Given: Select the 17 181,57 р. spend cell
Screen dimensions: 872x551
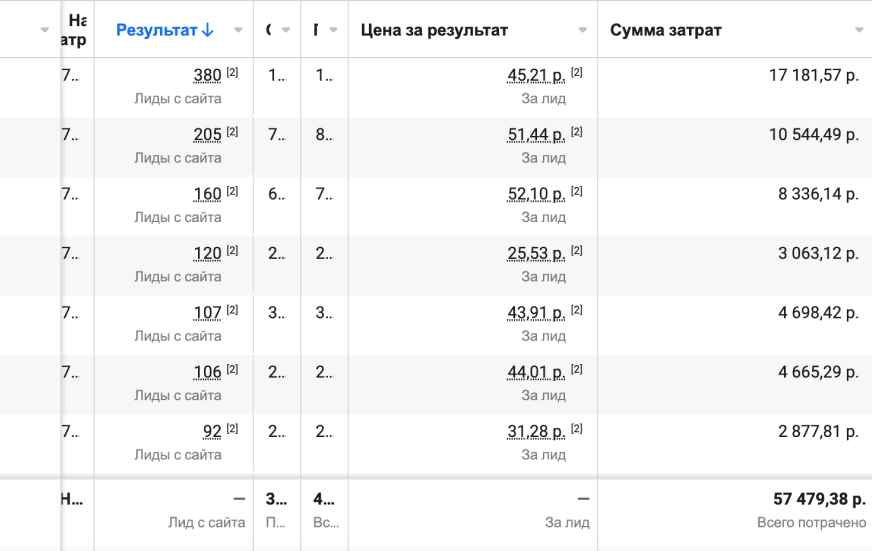Looking at the screenshot, I should coord(813,76).
